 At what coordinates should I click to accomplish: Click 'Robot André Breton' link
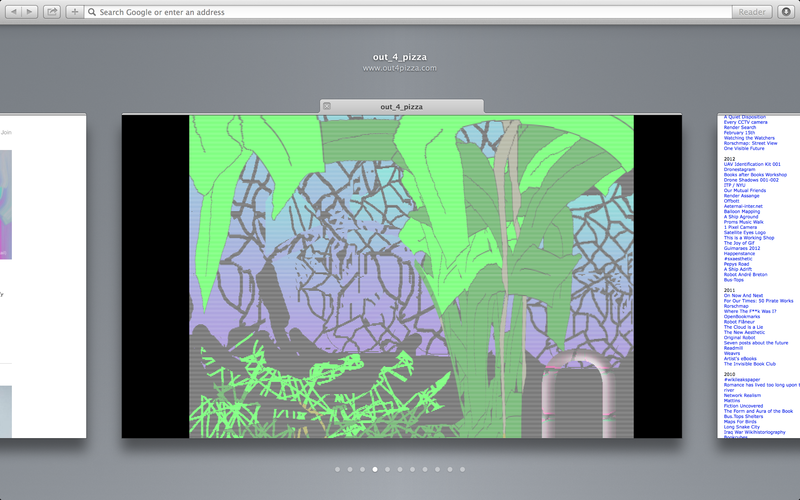pyautogui.click(x=745, y=274)
